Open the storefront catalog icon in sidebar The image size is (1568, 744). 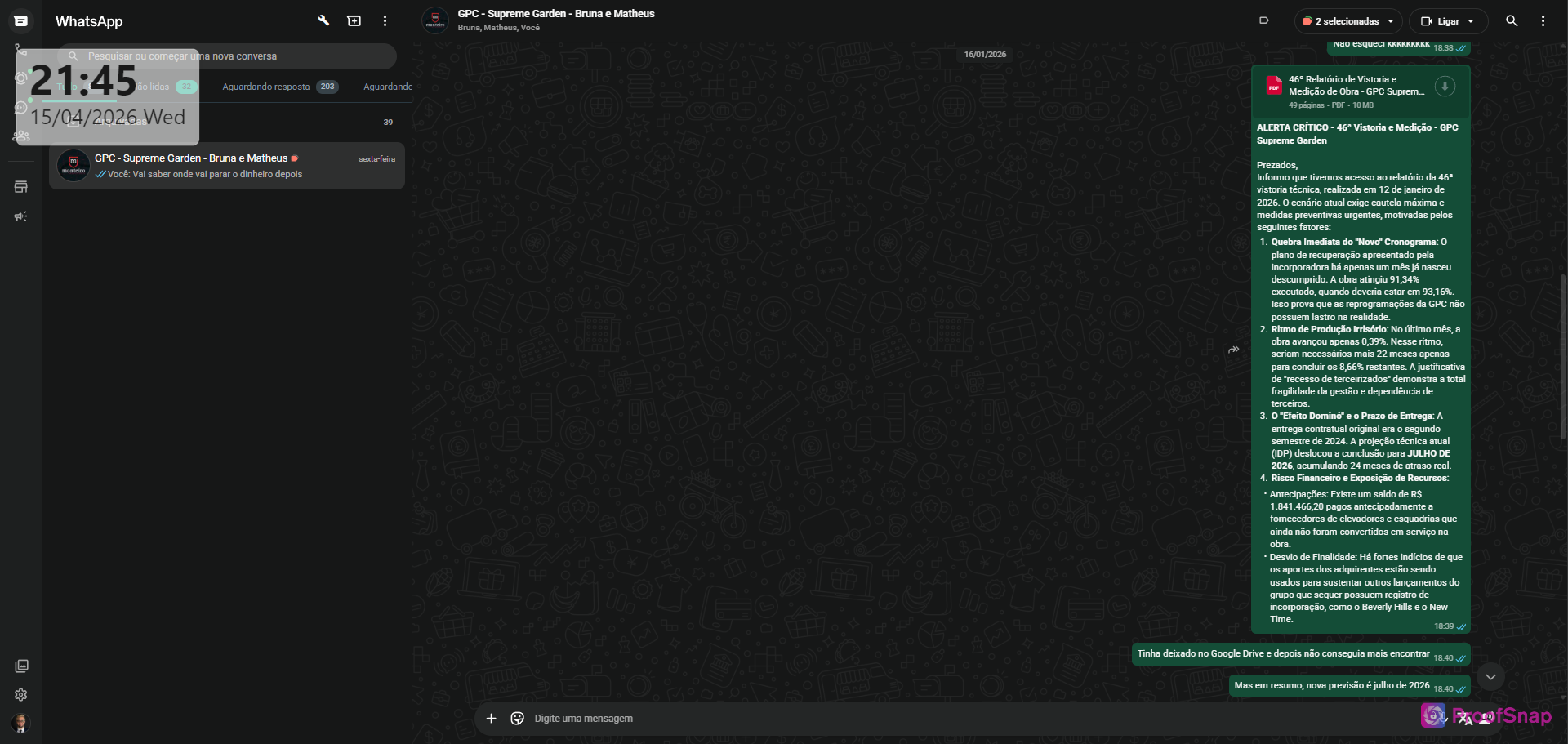click(x=21, y=187)
